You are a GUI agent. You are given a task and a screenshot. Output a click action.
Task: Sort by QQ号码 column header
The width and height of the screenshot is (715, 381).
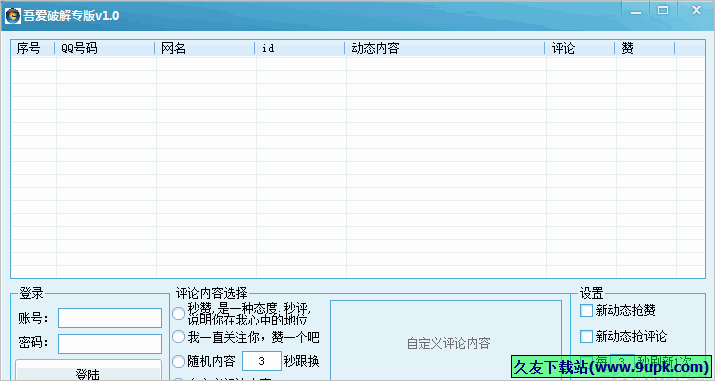[x=104, y=48]
